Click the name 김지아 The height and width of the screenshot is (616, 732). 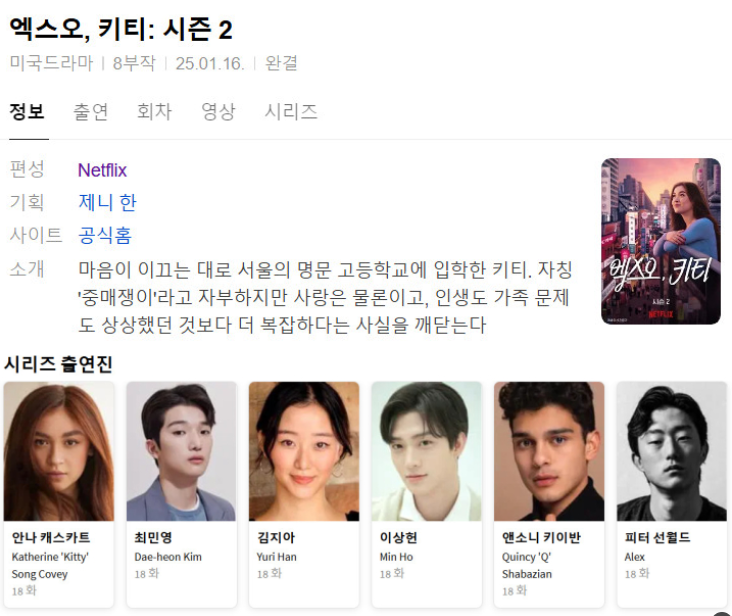pyautogui.click(x=276, y=538)
